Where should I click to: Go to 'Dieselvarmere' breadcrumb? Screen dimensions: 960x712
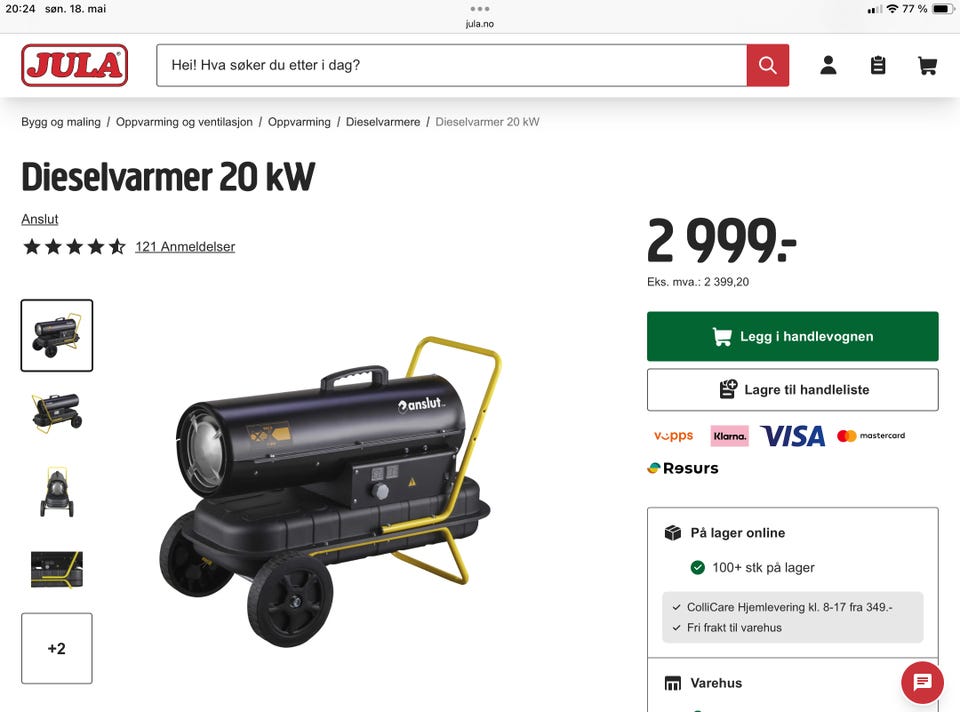pyautogui.click(x=383, y=122)
